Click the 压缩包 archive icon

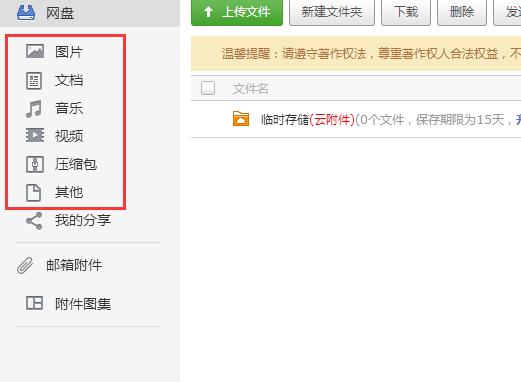[35, 164]
